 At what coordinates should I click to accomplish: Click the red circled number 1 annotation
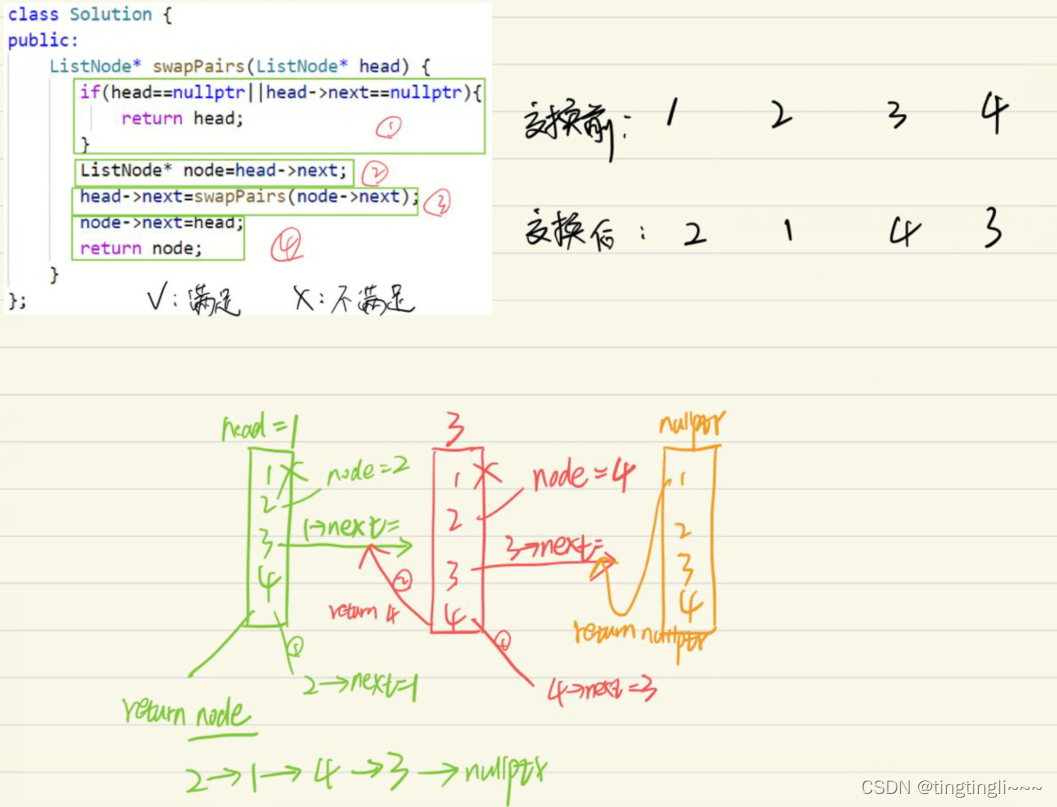pyautogui.click(x=389, y=126)
